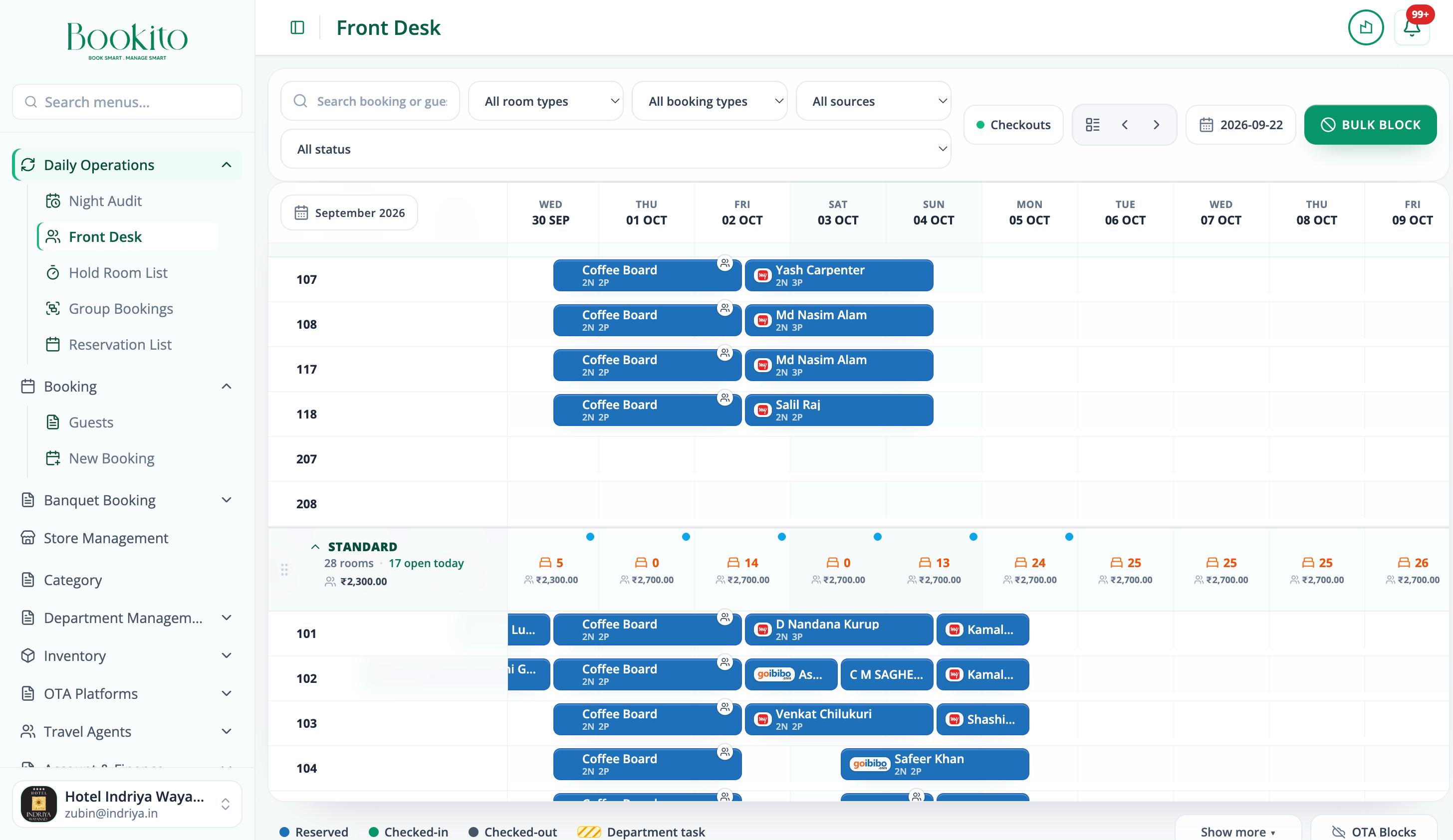Viewport: 1453px width, 840px height.
Task: Open Reservation List
Action: 120,344
